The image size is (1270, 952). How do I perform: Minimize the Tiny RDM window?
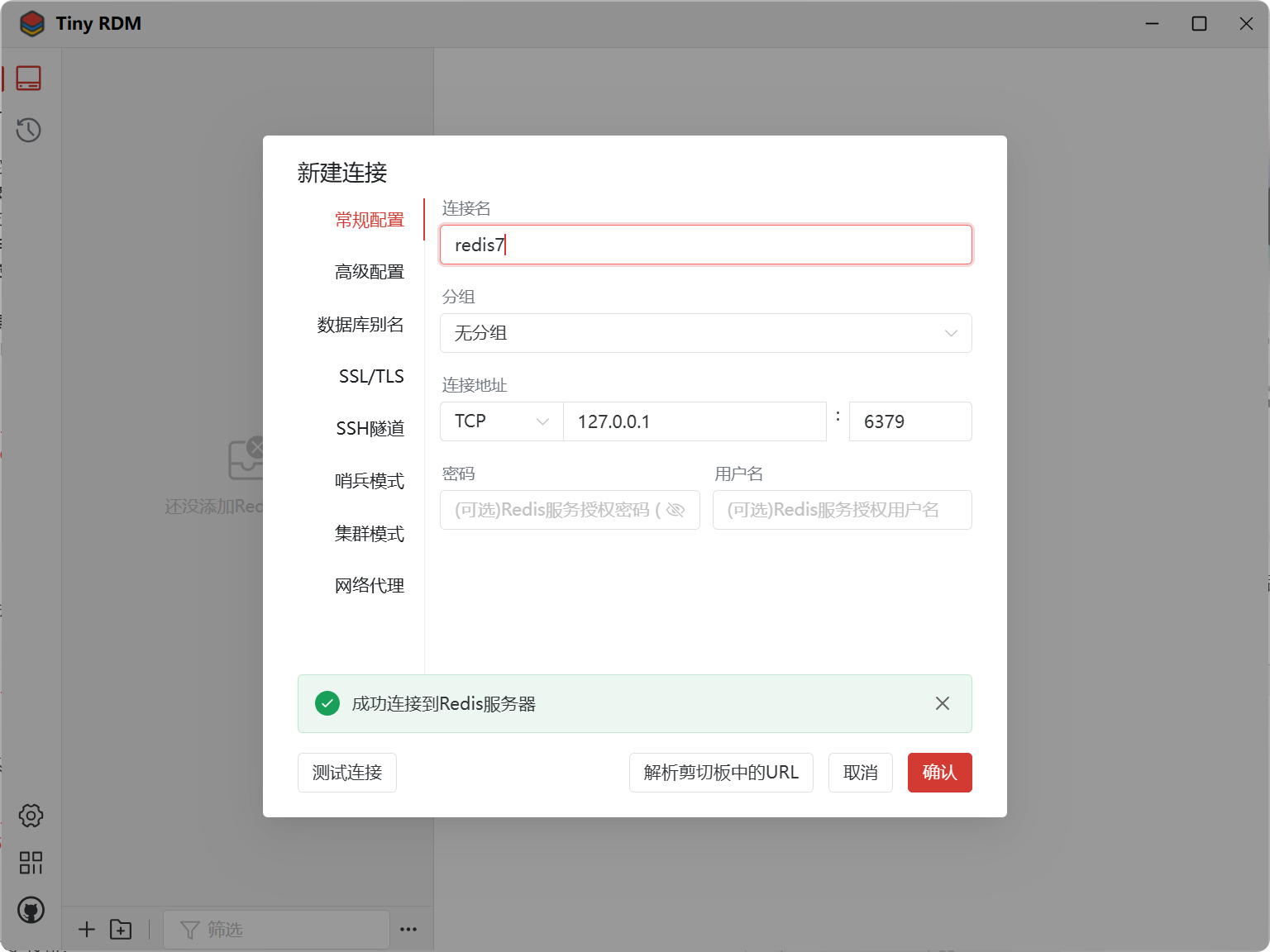(1152, 23)
